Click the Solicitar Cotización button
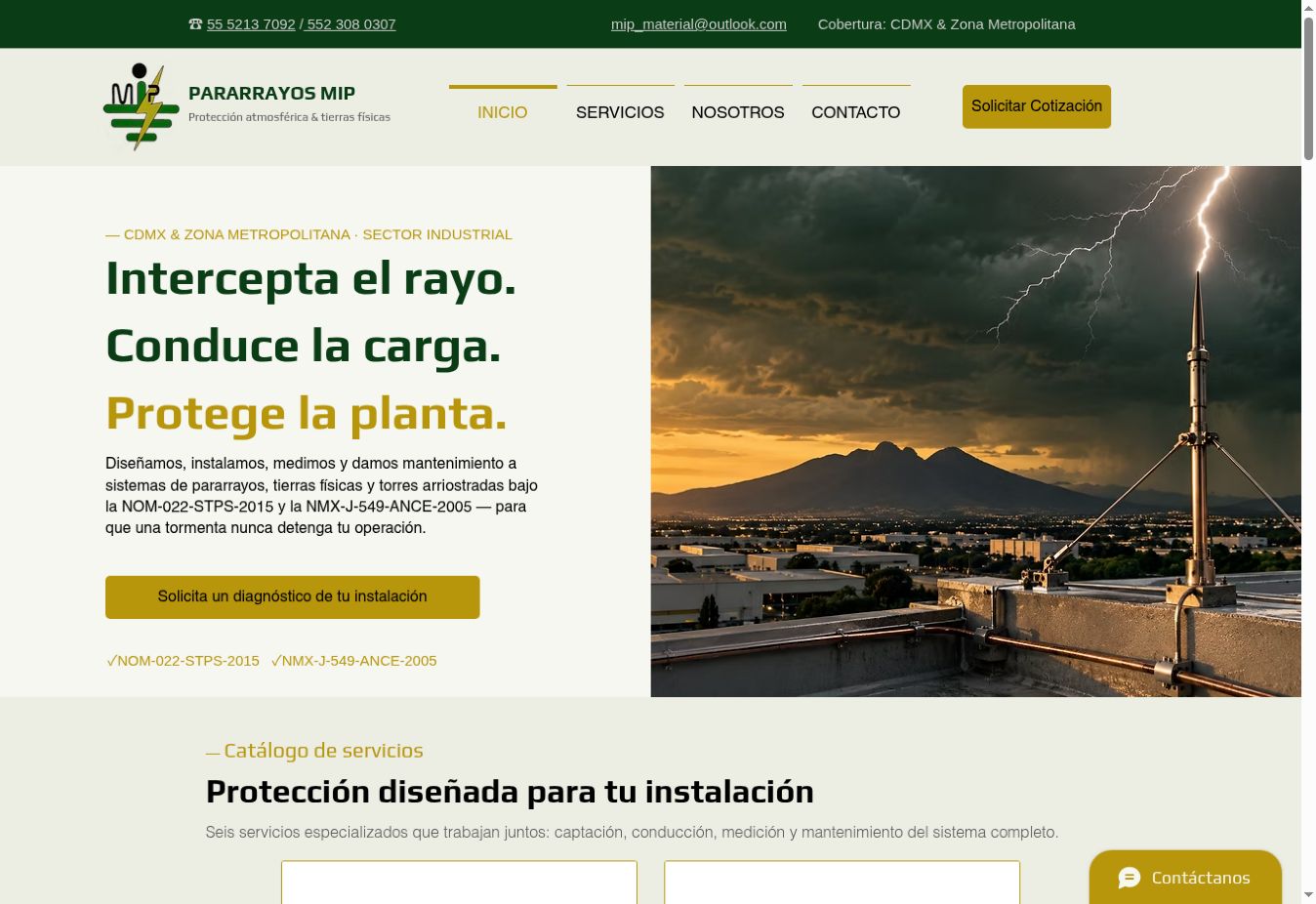Image resolution: width=1316 pixels, height=904 pixels. tap(1037, 106)
